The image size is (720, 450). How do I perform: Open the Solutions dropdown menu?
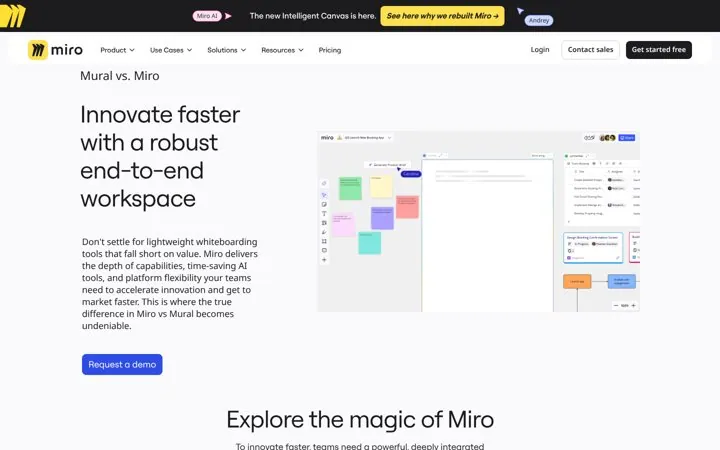pyautogui.click(x=226, y=50)
